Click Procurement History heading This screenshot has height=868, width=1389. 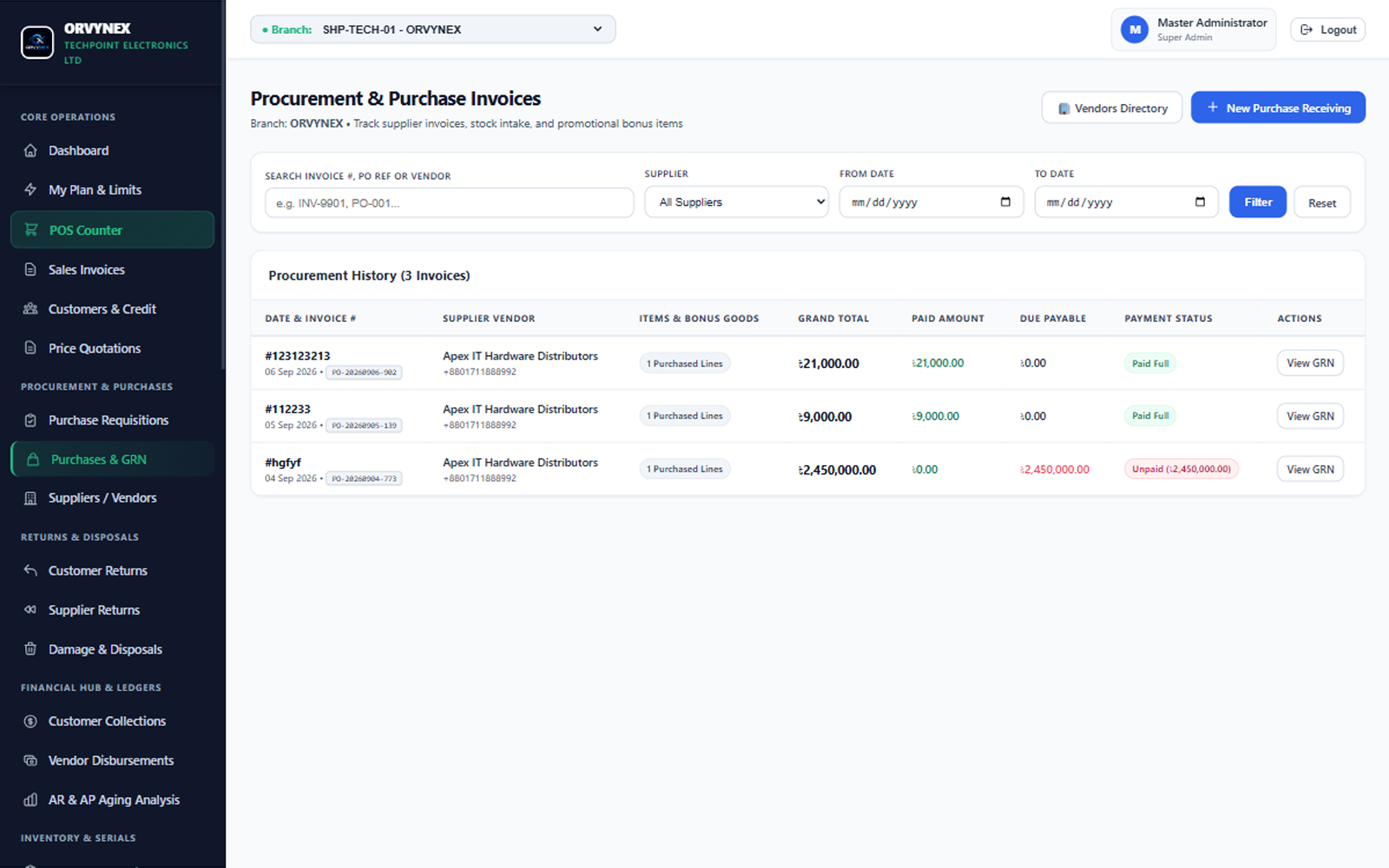[x=369, y=275]
